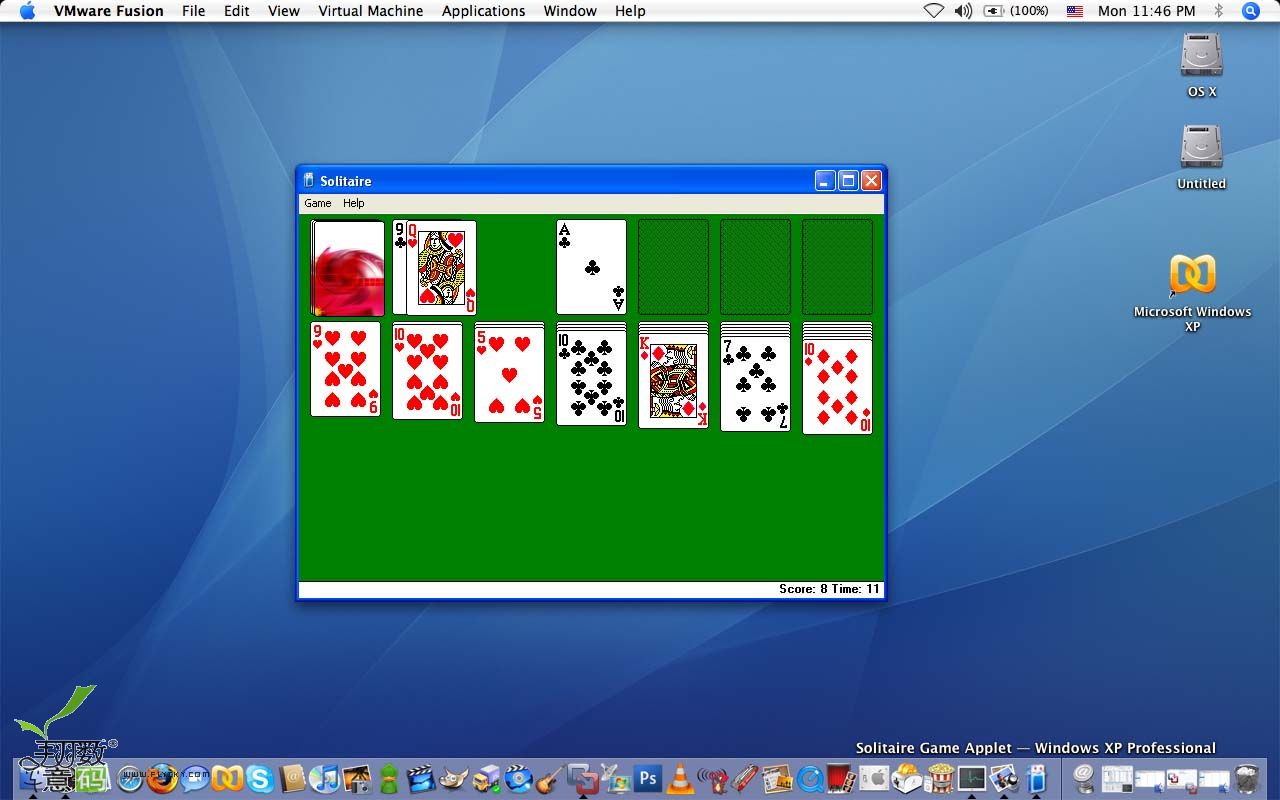Open the Applications menu
The image size is (1280, 800).
[484, 11]
